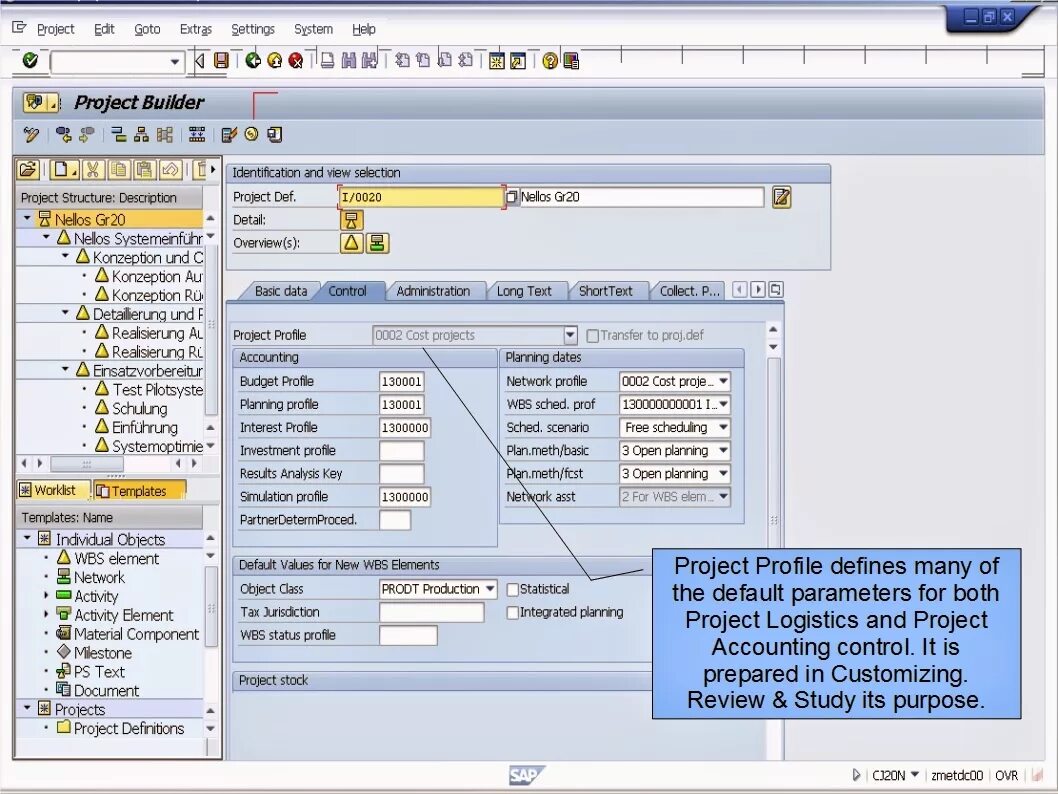Click the New object icon with dropdown in structure toolbar
The width and height of the screenshot is (1058, 794).
tap(66, 169)
